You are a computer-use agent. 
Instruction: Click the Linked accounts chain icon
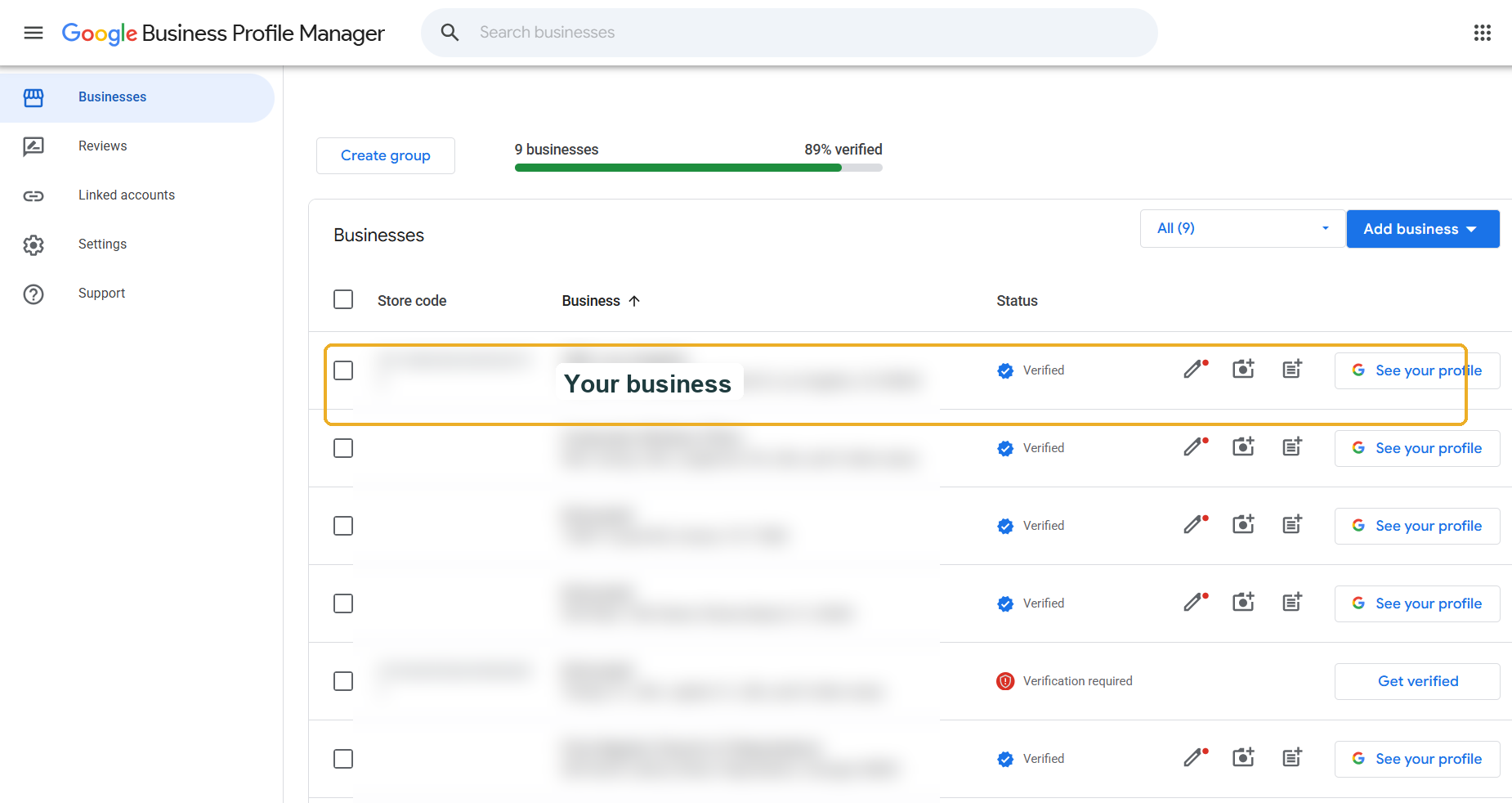coord(34,195)
